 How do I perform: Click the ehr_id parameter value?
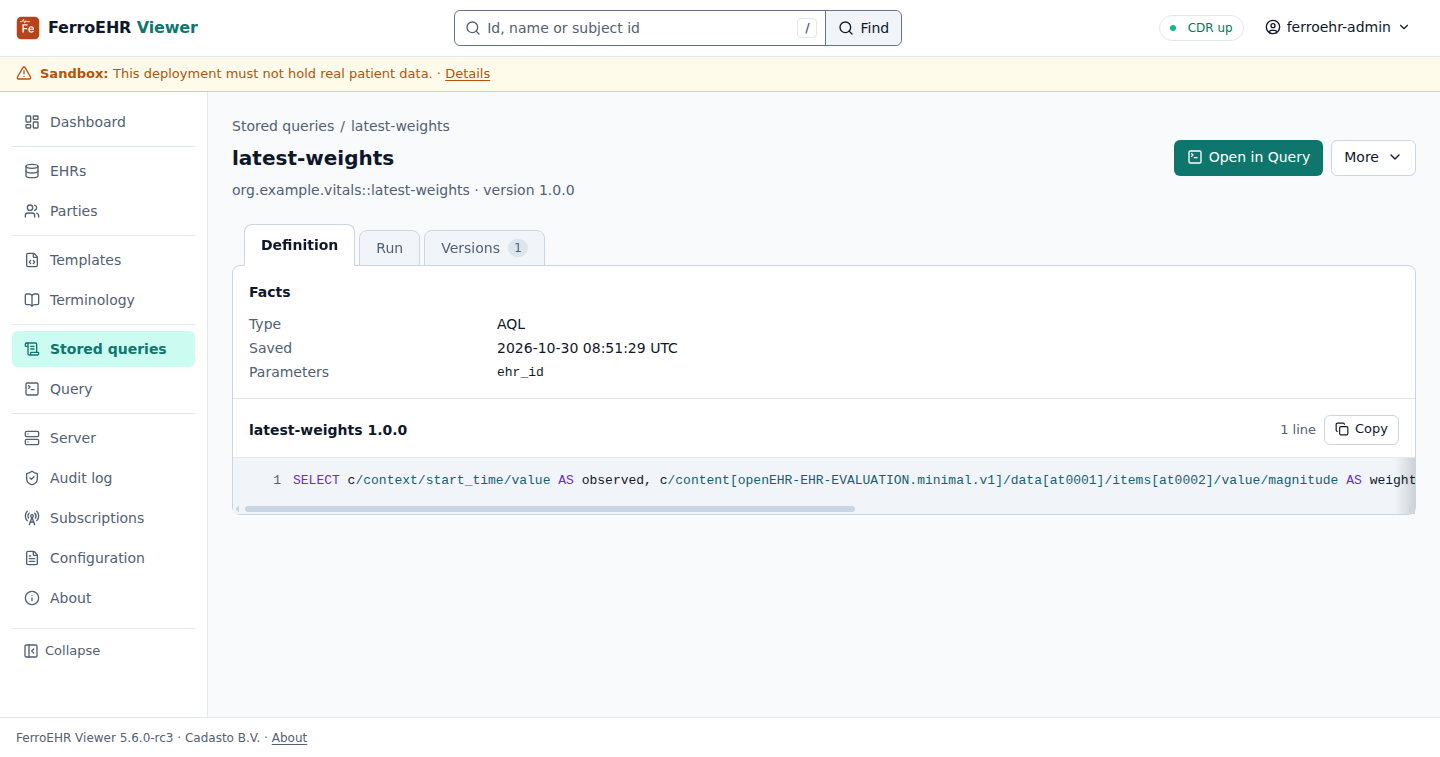[x=520, y=372]
